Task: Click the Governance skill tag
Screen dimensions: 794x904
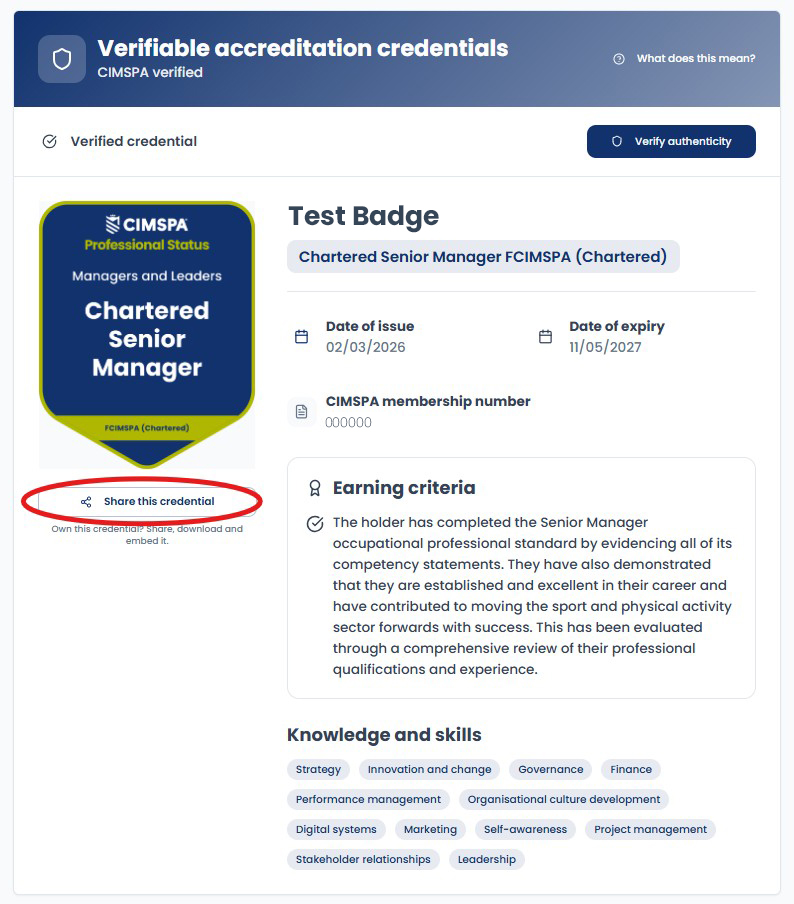Action: 551,769
